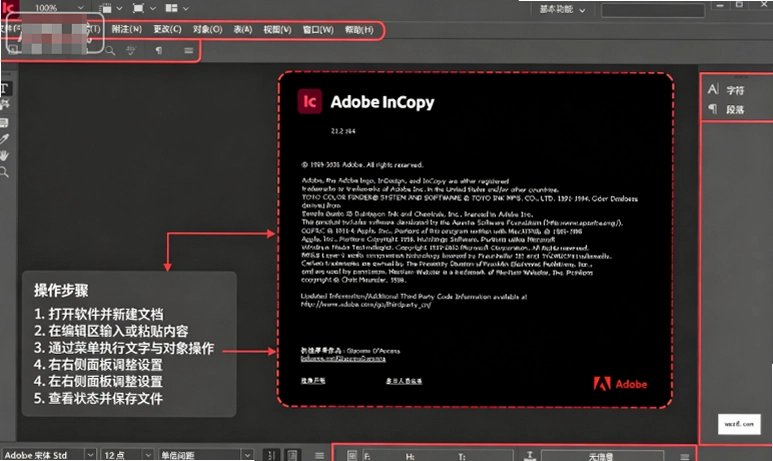773x461 pixels.
Task: Click the Adobe InCopy title in About dialog
Action: click(x=383, y=102)
